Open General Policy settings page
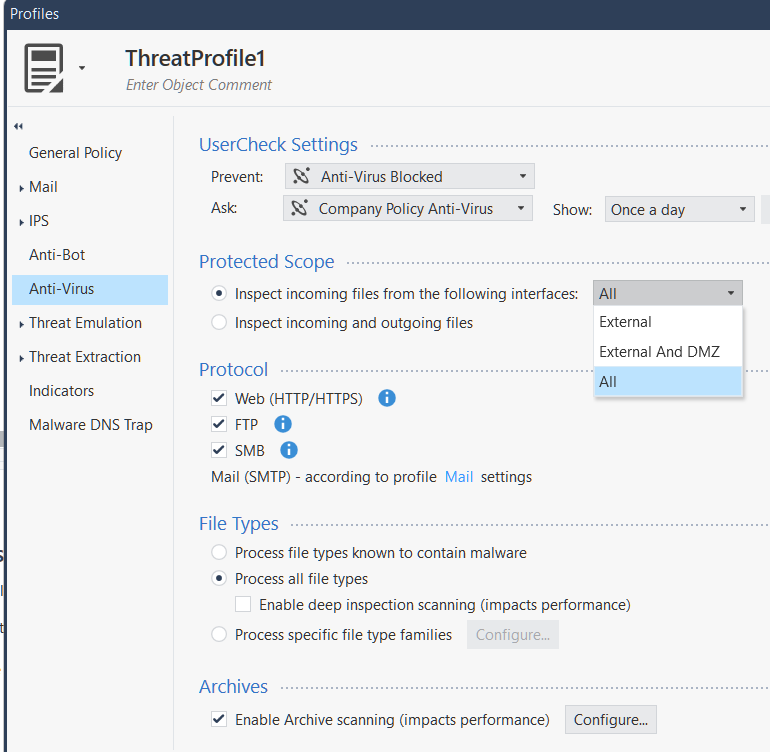 tap(75, 153)
